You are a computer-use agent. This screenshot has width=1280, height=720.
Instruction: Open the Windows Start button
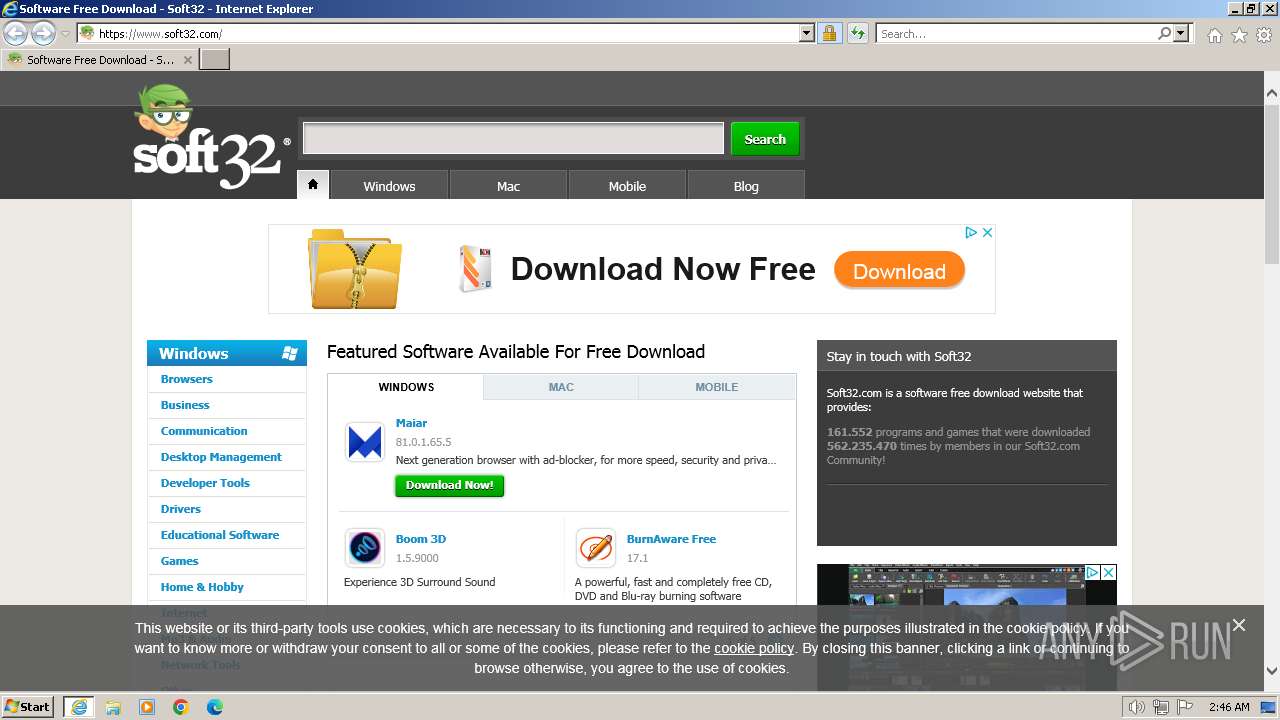click(x=28, y=706)
